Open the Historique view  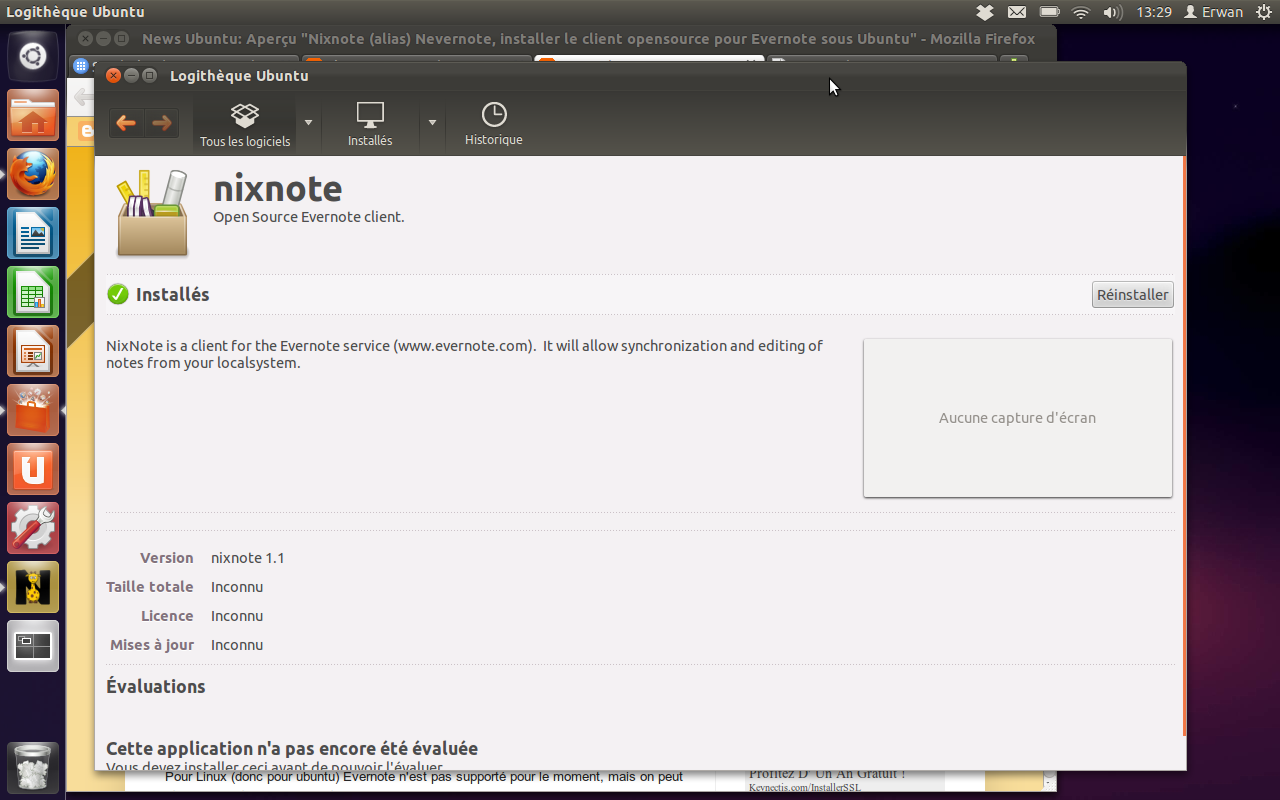(x=493, y=124)
